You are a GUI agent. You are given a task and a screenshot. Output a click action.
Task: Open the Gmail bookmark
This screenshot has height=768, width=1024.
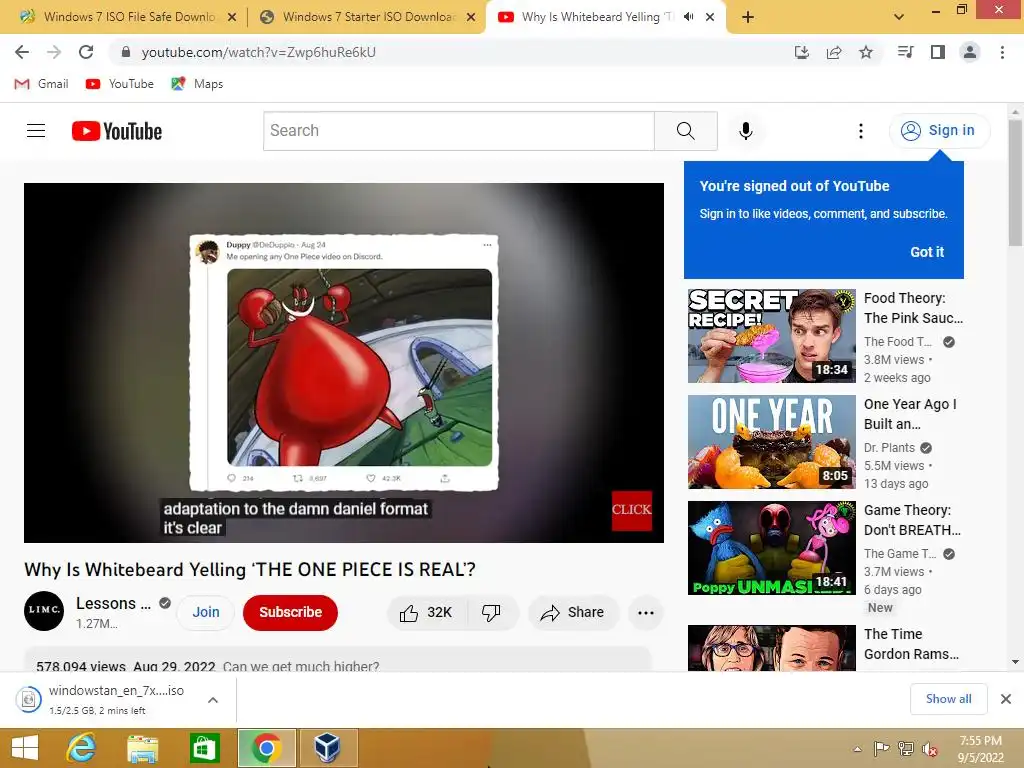pos(41,84)
